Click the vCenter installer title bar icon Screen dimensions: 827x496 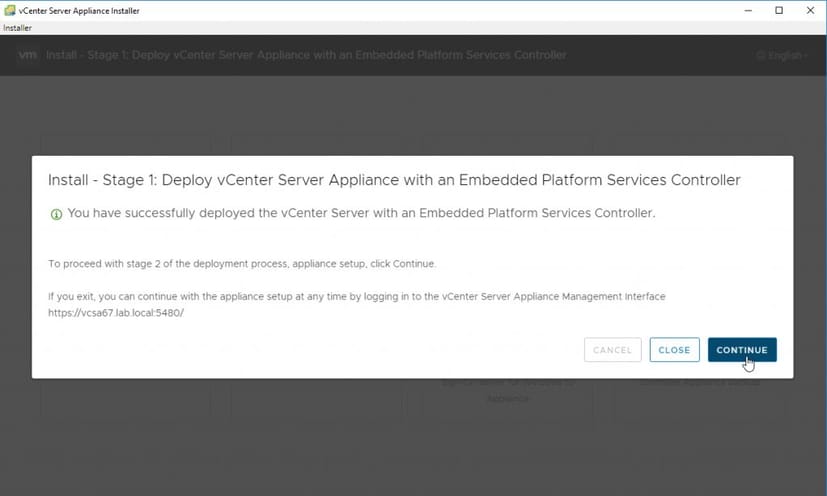[10, 10]
